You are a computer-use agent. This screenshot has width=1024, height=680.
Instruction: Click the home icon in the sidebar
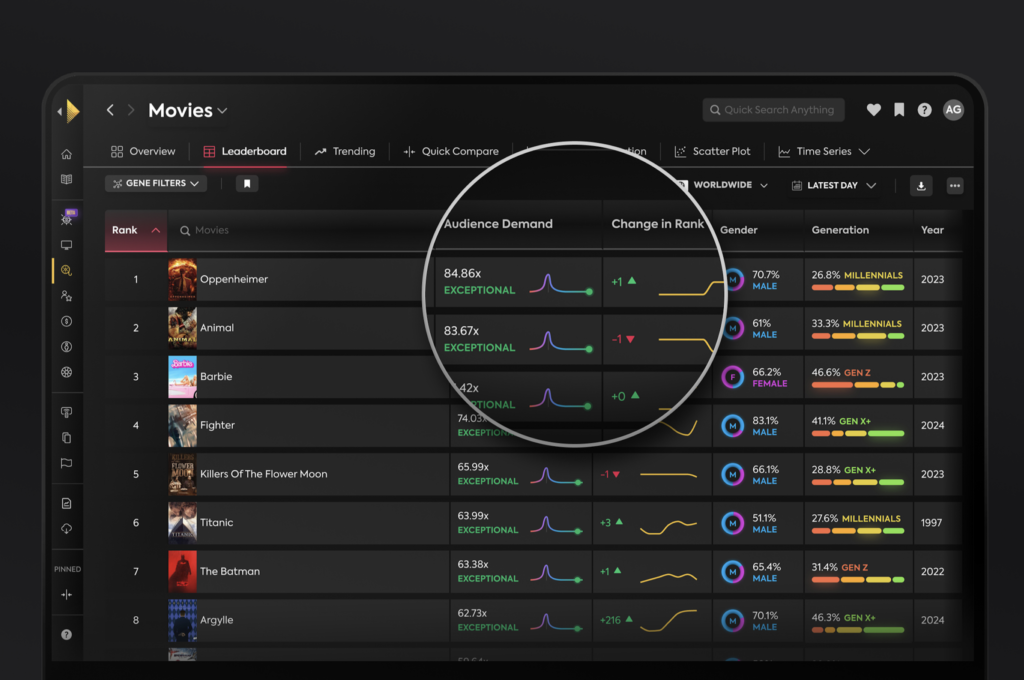[67, 154]
